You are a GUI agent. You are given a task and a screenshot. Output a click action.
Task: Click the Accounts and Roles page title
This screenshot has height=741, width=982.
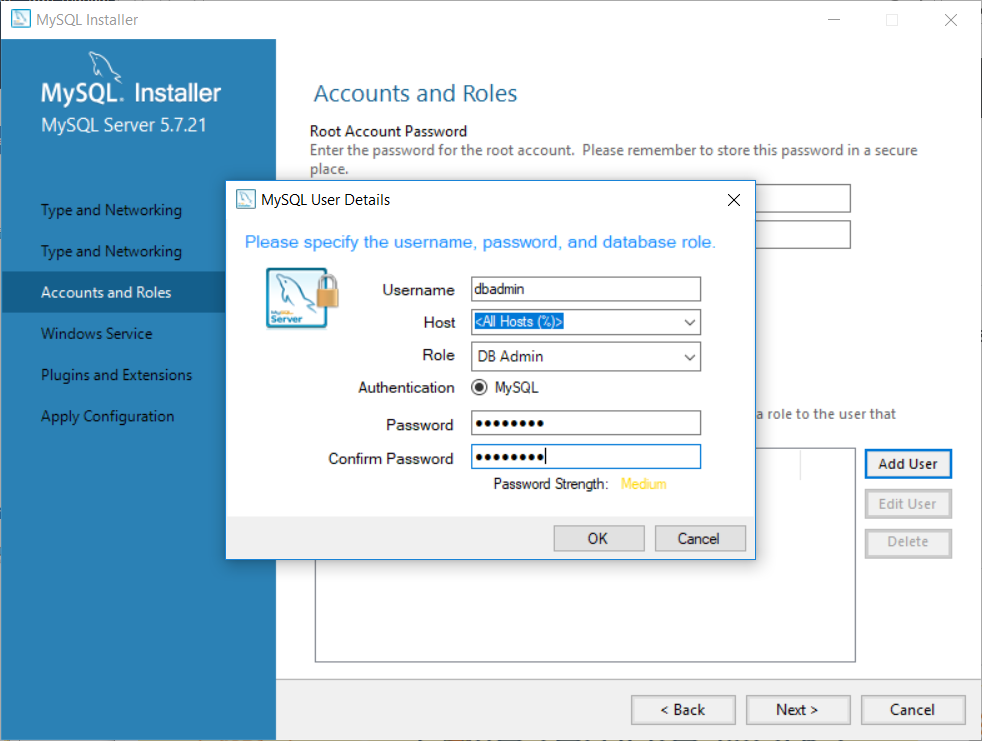click(415, 93)
